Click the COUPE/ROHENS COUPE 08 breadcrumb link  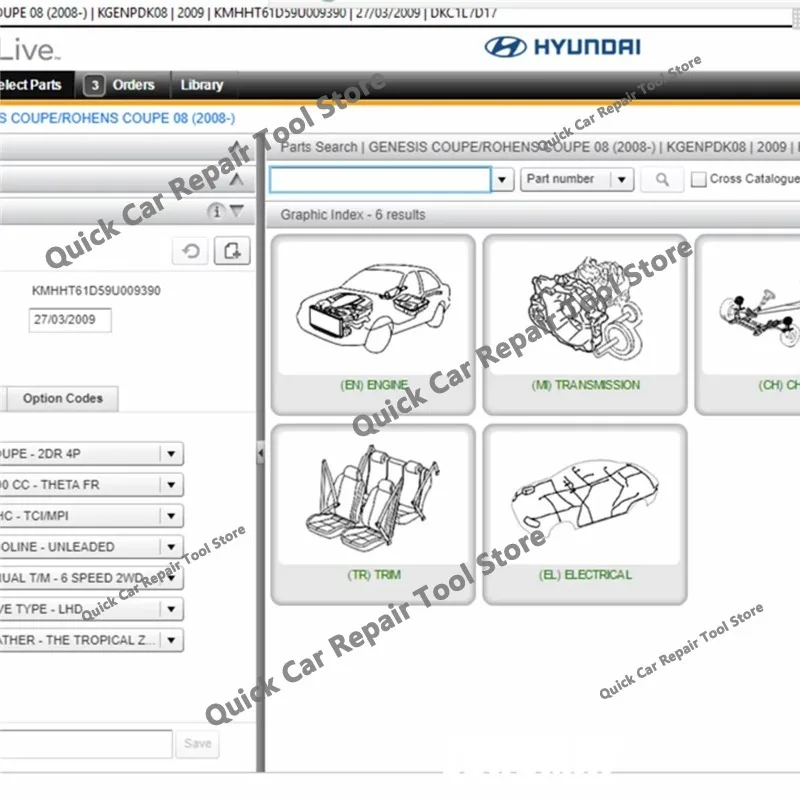117,118
